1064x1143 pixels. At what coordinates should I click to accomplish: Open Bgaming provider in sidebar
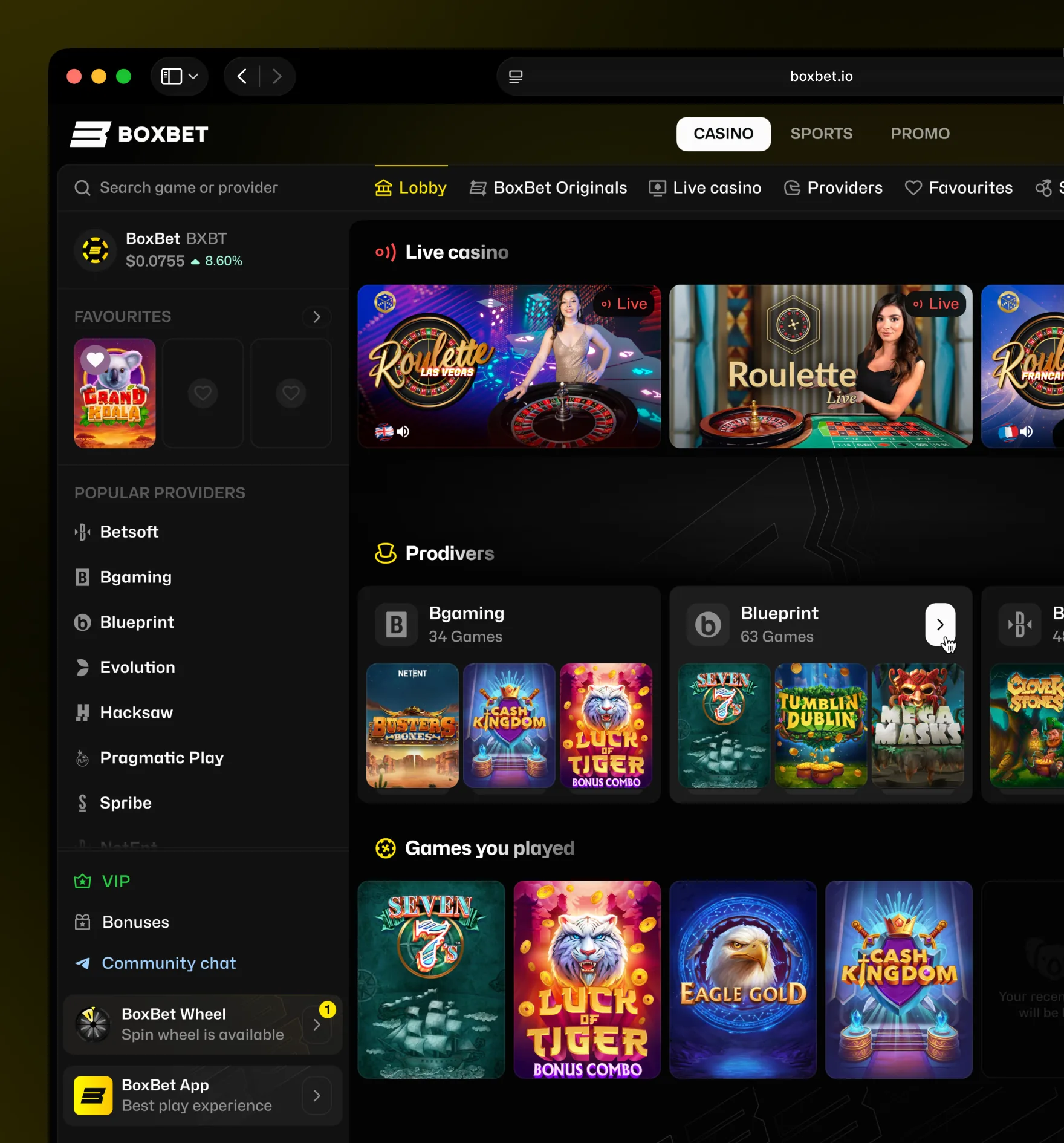point(123,577)
